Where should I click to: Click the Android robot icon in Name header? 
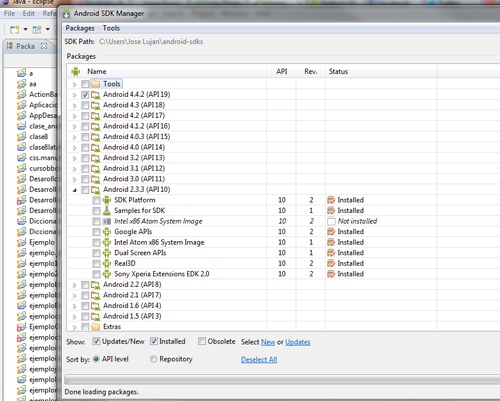[x=76, y=71]
